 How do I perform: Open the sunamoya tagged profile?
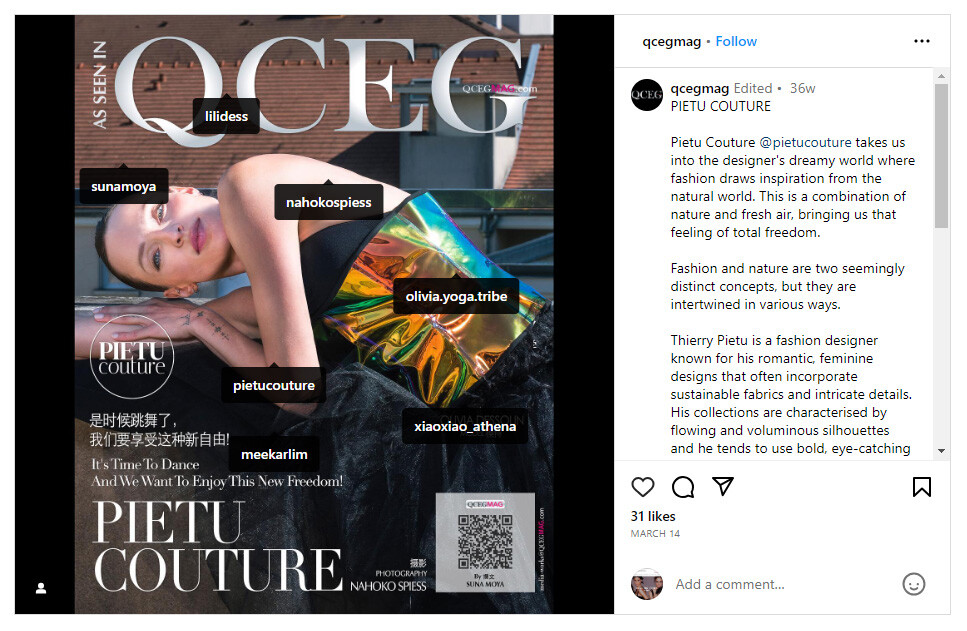coord(123,186)
